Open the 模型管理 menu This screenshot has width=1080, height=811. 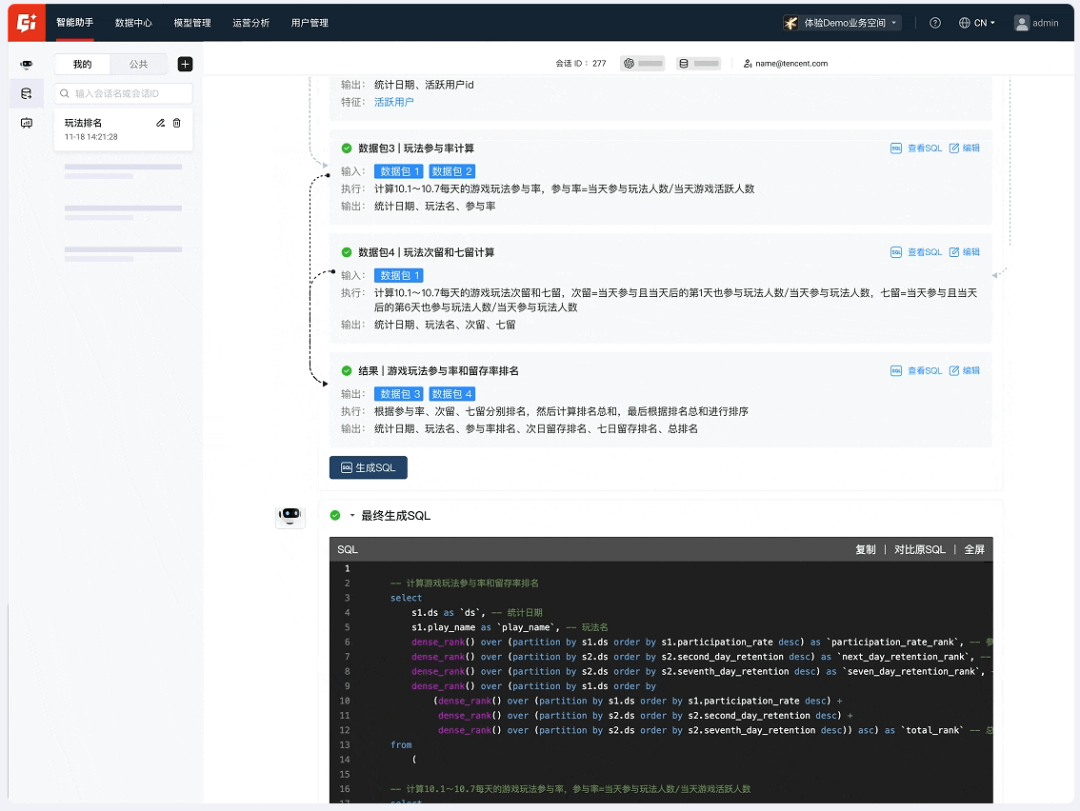click(192, 23)
